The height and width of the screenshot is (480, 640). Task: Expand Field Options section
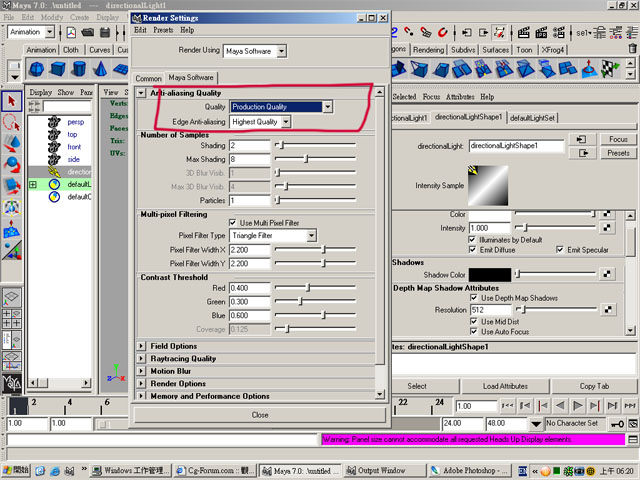pos(141,346)
